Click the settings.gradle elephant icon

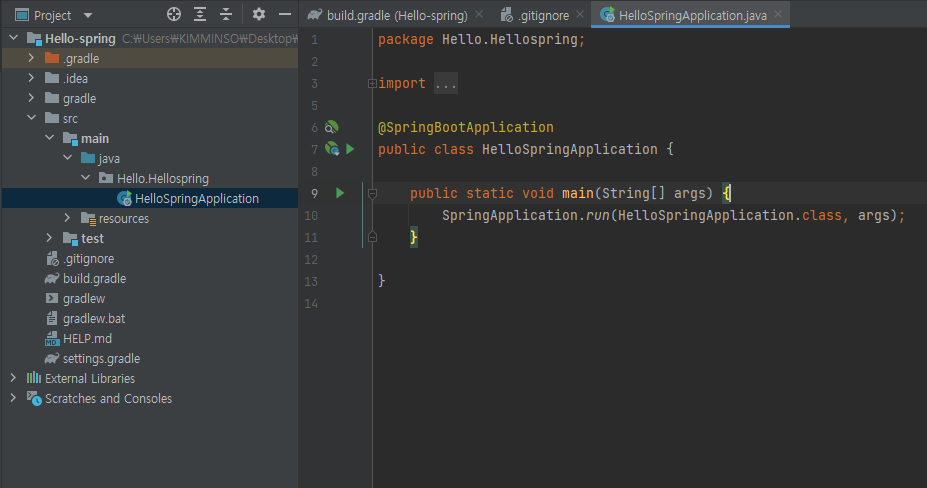[x=52, y=358]
